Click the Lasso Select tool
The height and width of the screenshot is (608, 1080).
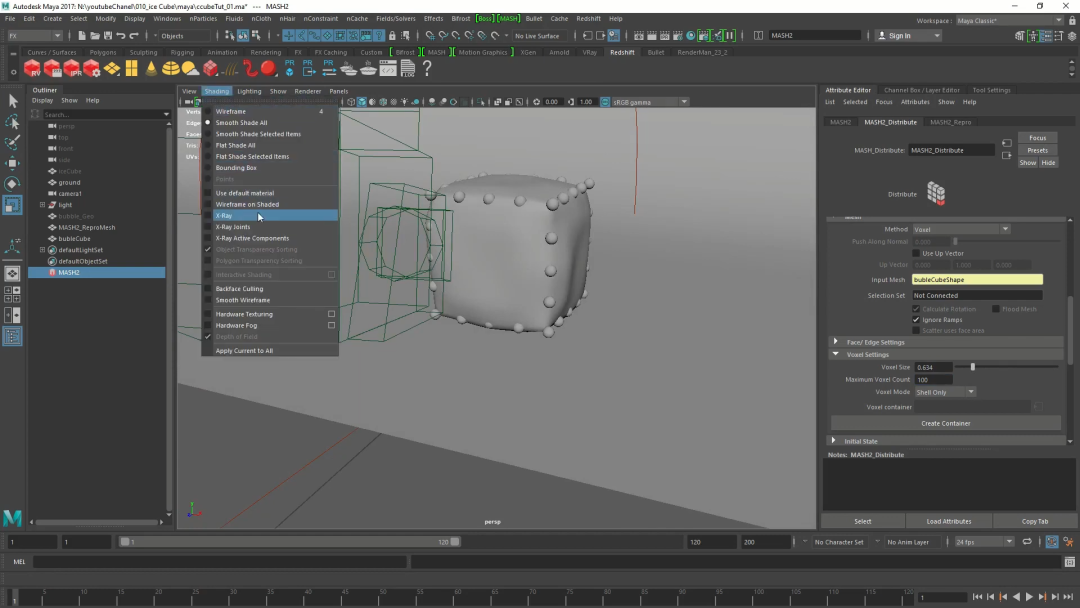pyautogui.click(x=12, y=122)
